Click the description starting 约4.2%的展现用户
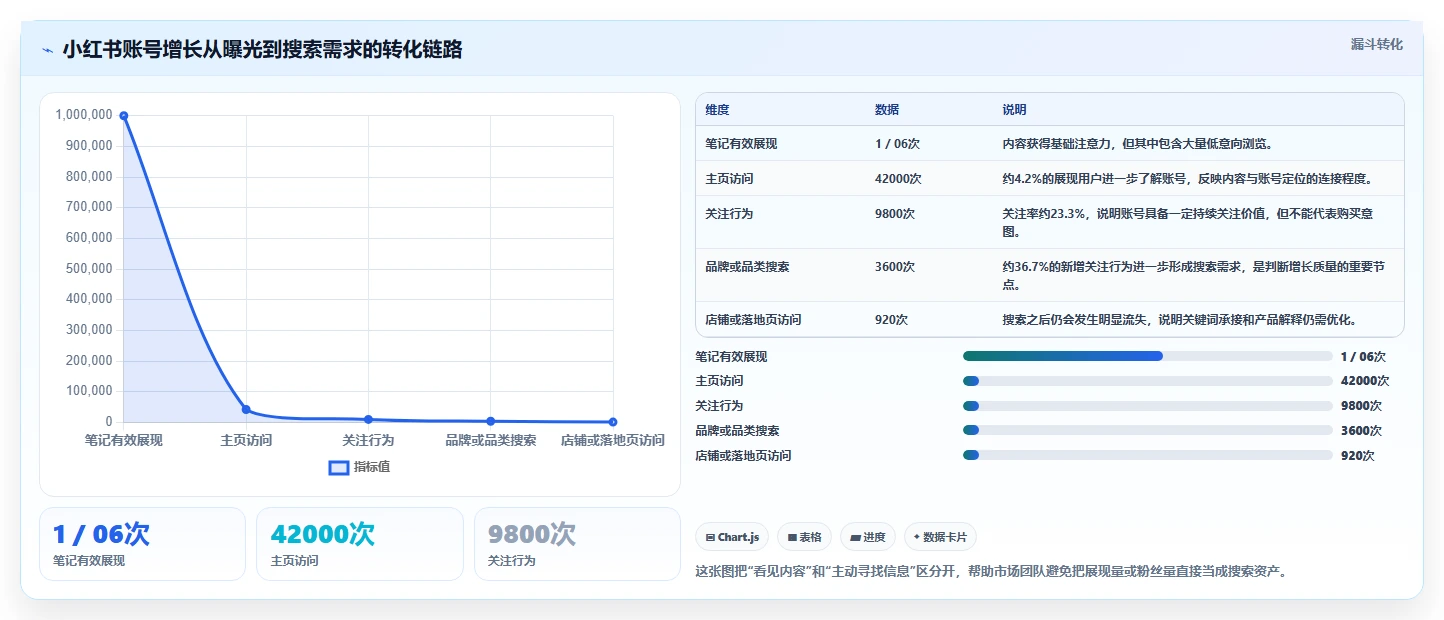Image resolution: width=1444 pixels, height=620 pixels. tap(1188, 179)
